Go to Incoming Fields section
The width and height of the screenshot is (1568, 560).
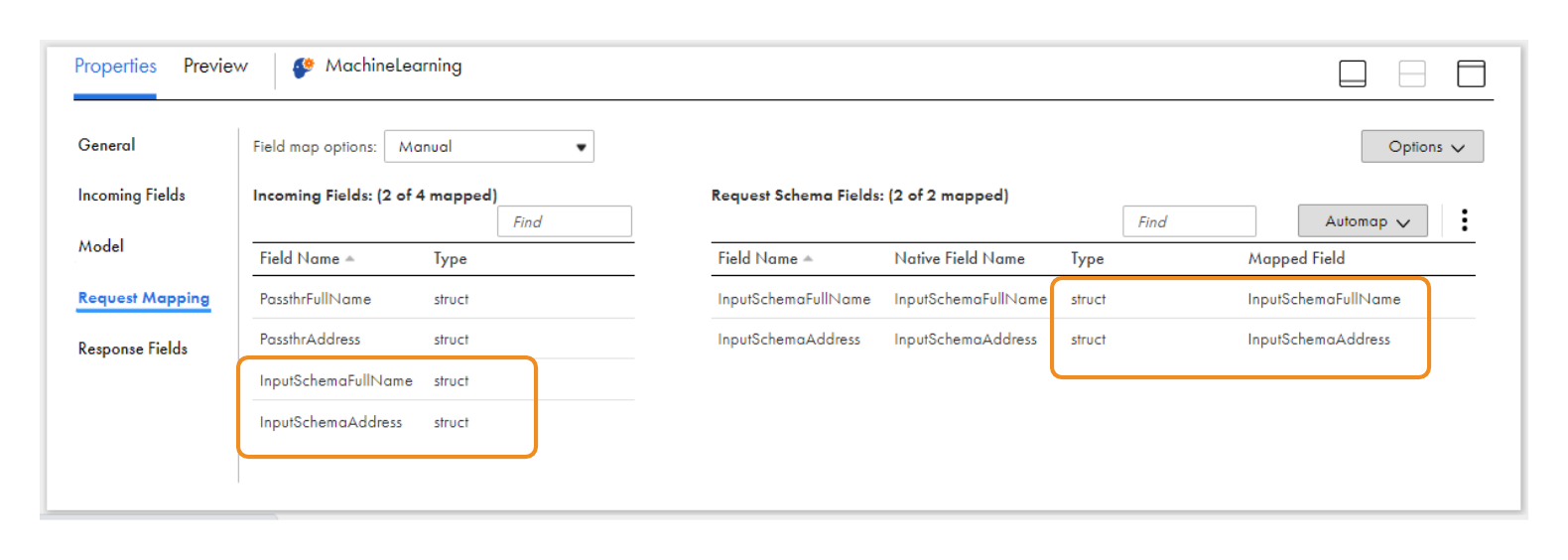pyautogui.click(x=131, y=196)
